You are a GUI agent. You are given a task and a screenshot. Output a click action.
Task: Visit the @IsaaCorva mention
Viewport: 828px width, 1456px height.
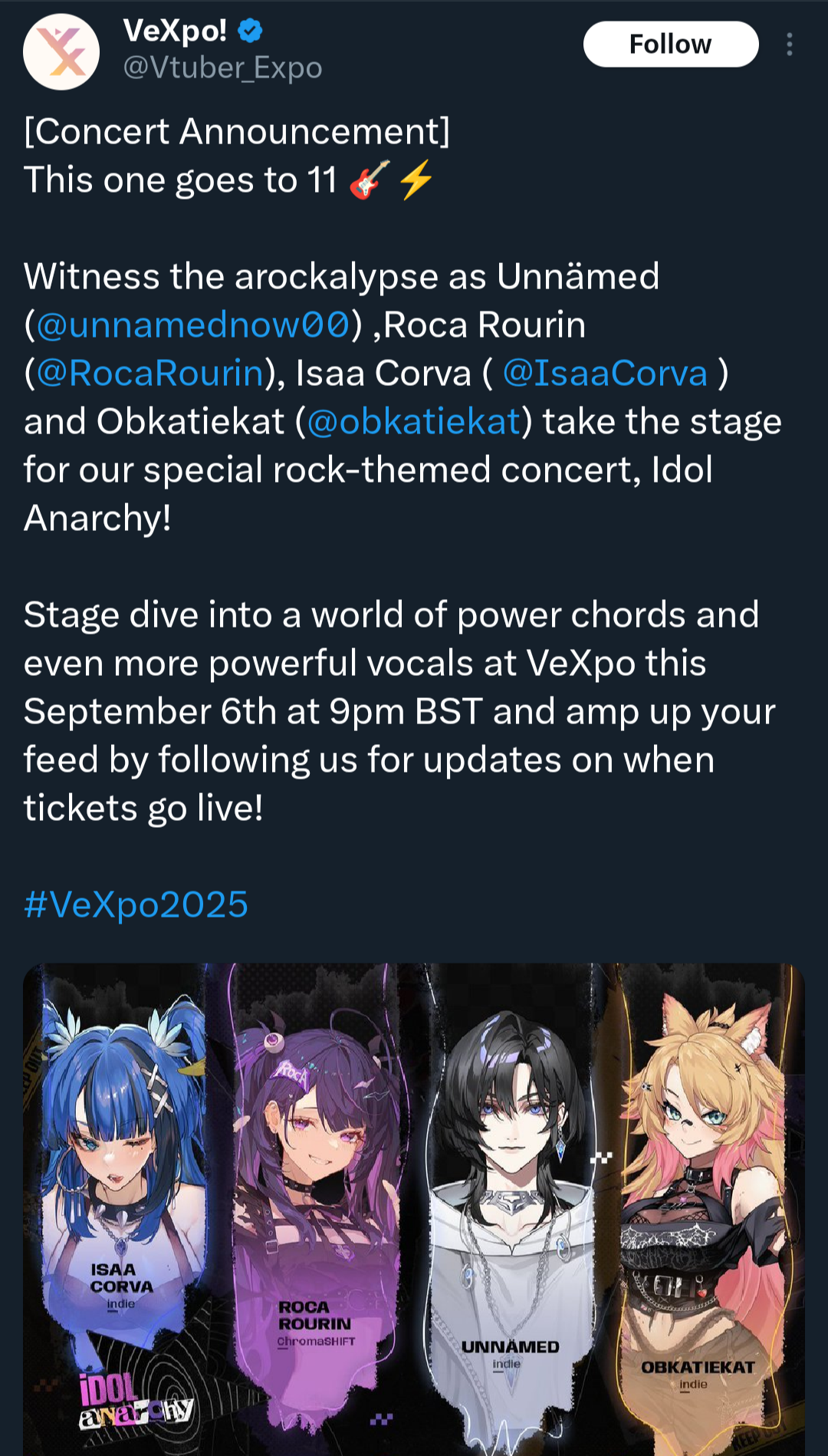pos(605,373)
